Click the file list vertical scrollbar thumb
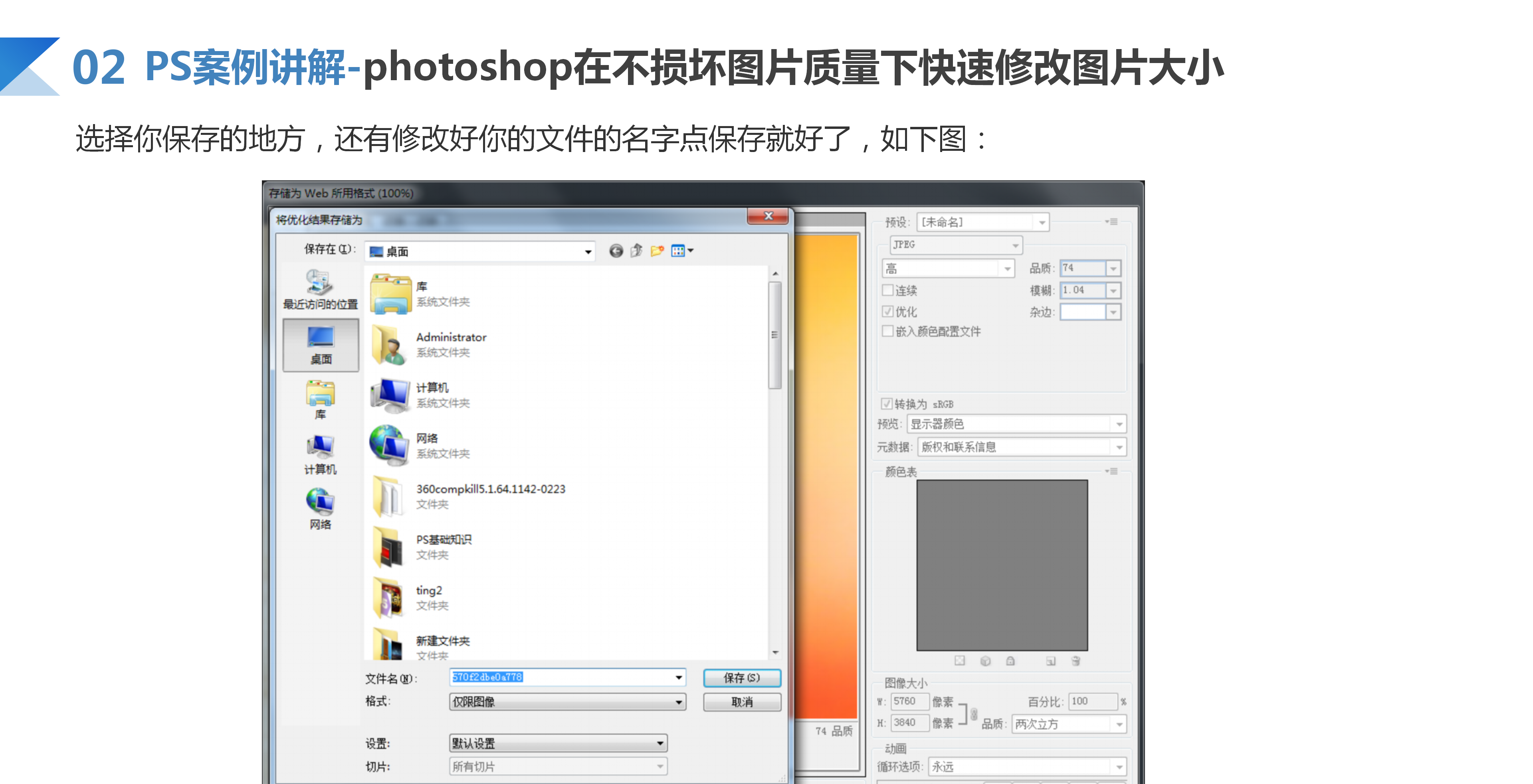 pos(775,335)
